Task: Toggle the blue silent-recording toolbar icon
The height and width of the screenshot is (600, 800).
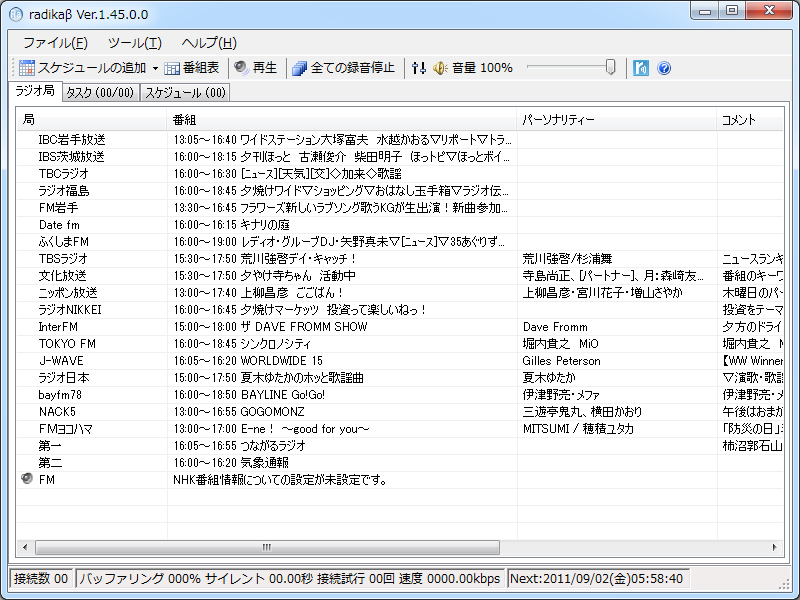Action: (640, 68)
